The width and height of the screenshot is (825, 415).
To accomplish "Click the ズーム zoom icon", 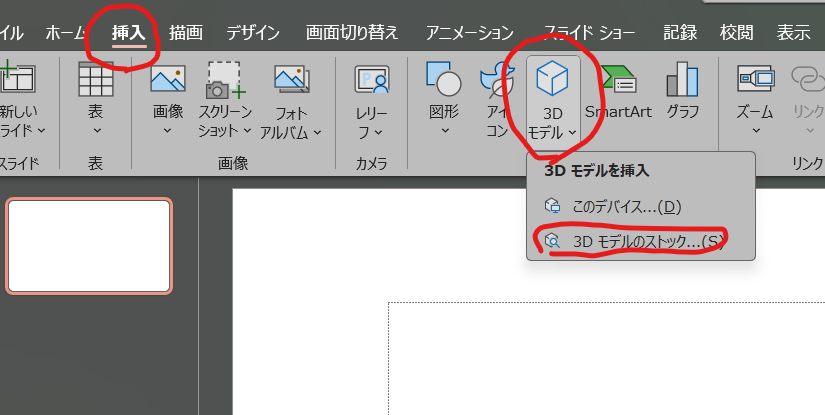I will [x=756, y=79].
